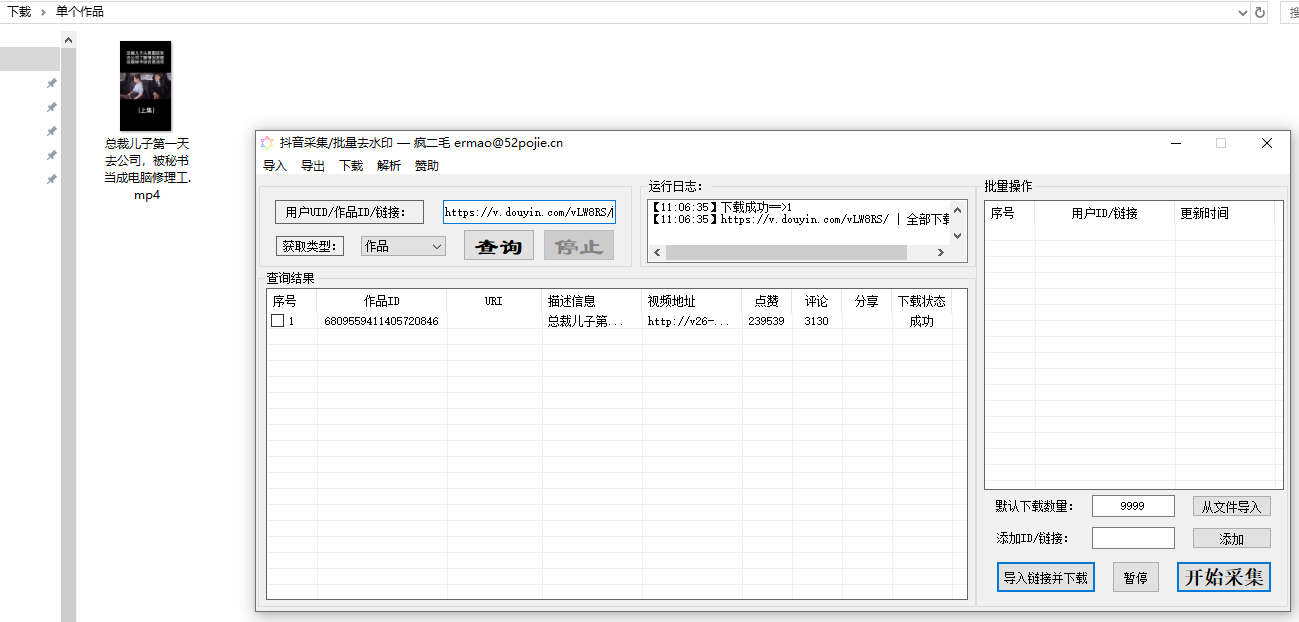
Task: Open the mp4 video file thumbnail
Action: [146, 86]
